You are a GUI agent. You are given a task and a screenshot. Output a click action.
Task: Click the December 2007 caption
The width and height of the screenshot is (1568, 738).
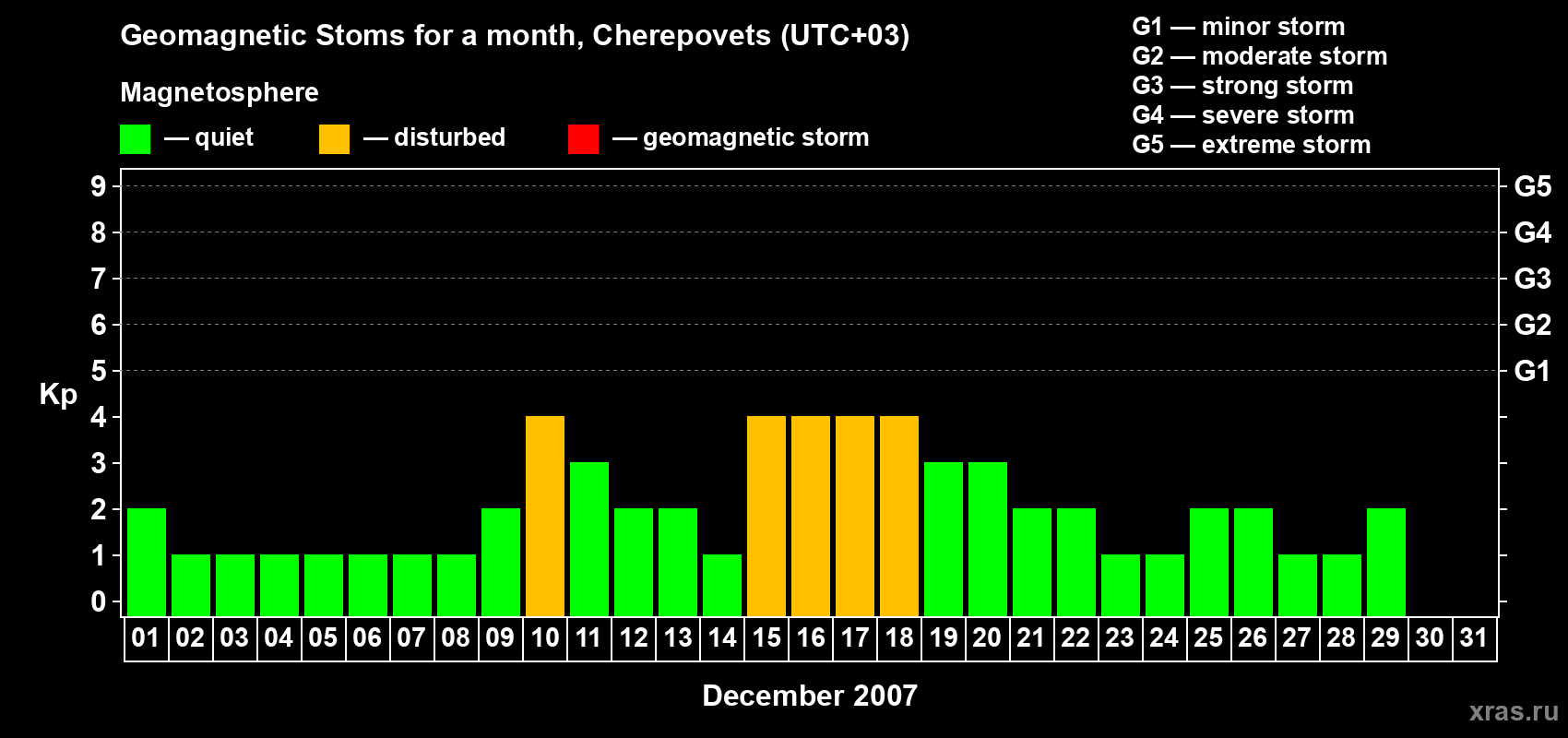810,696
